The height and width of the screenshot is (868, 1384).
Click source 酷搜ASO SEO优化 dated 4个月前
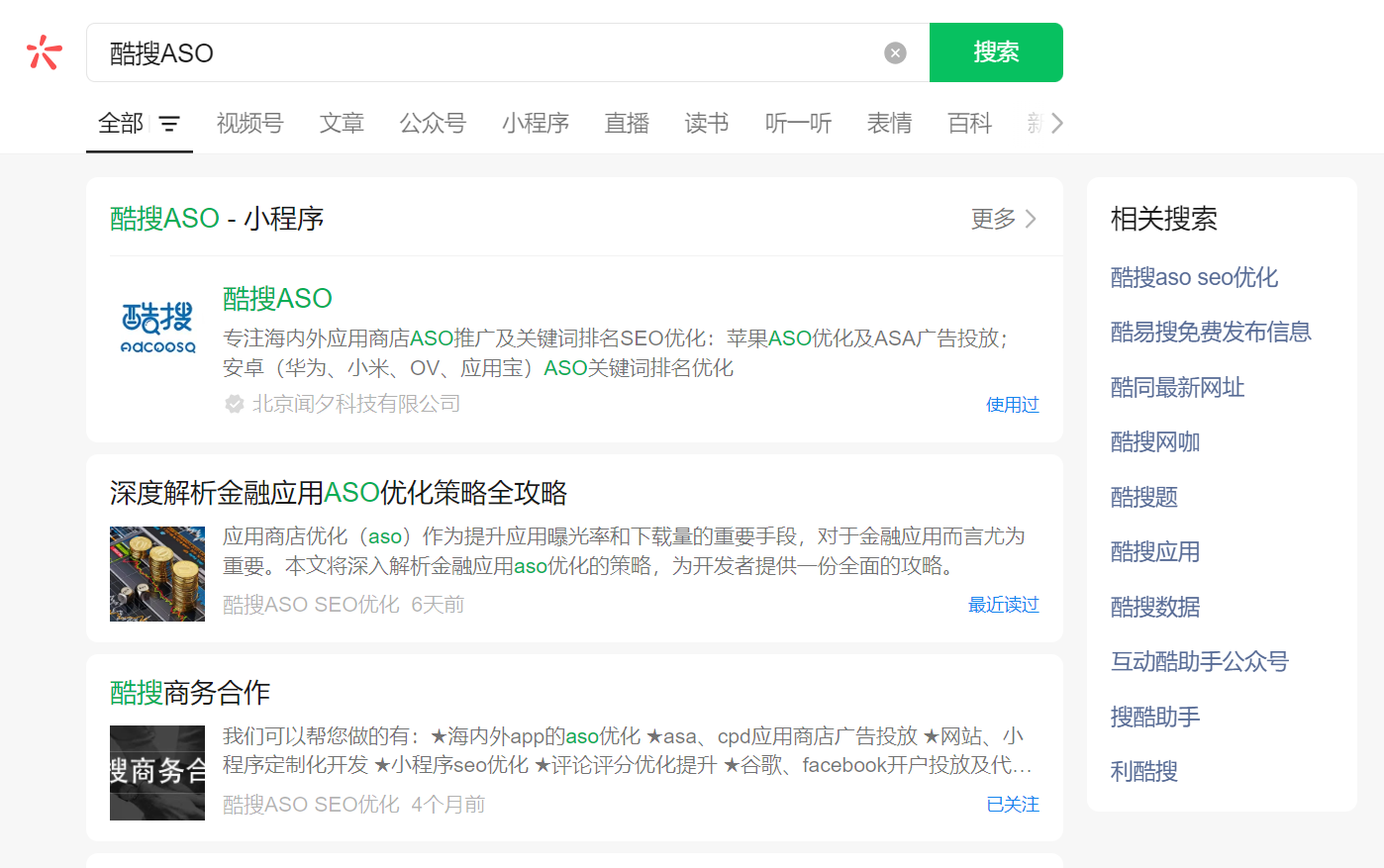click(354, 805)
